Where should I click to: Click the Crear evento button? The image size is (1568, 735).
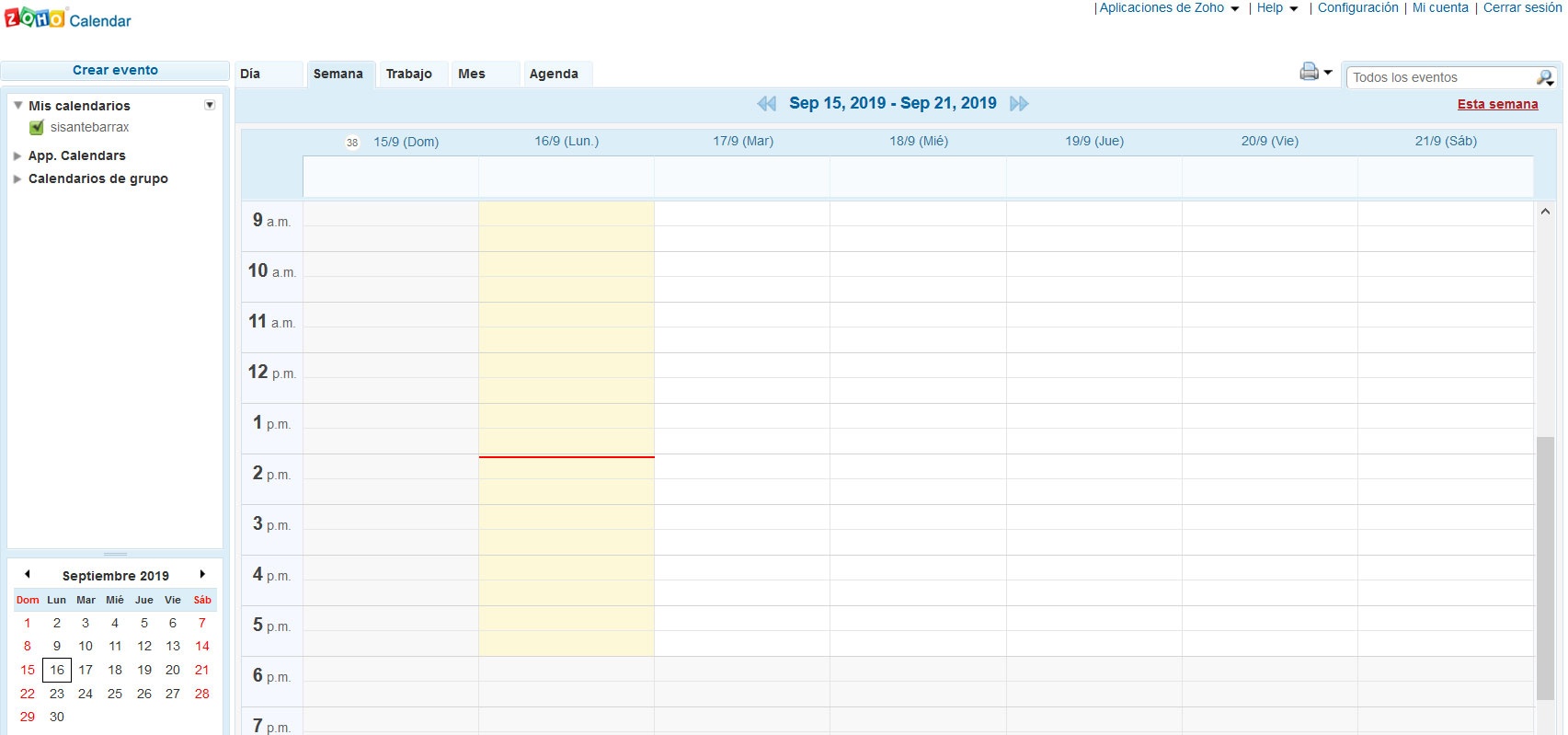(115, 71)
